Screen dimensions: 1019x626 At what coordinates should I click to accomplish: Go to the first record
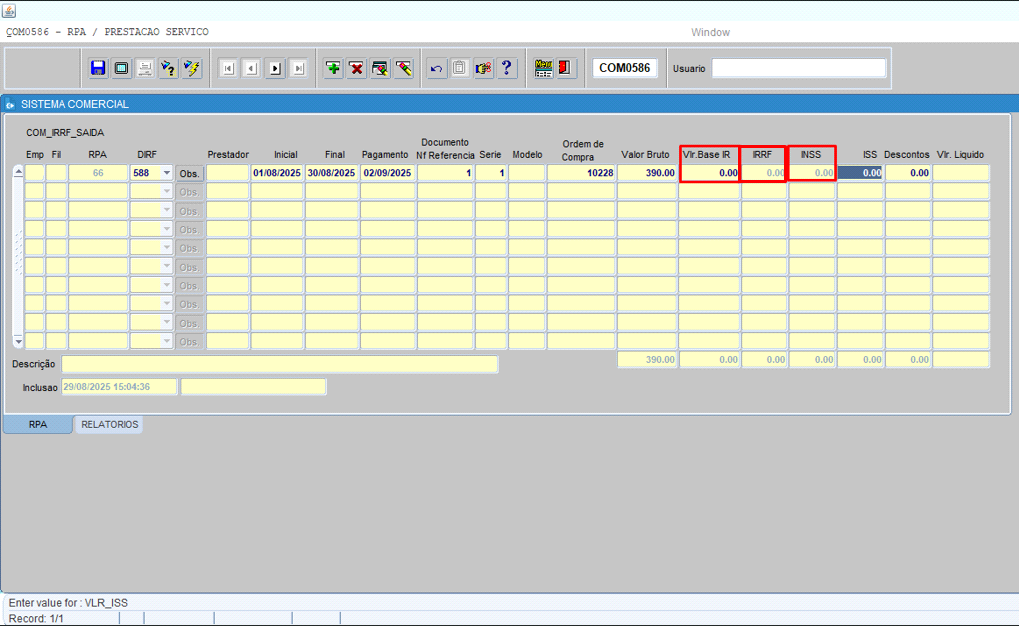[x=228, y=68]
